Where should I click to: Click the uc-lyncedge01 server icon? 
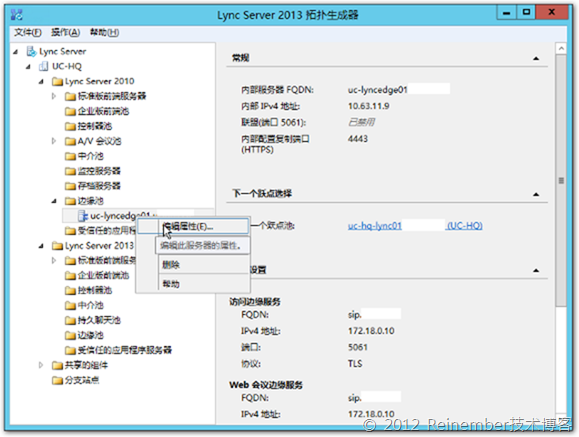pos(83,216)
